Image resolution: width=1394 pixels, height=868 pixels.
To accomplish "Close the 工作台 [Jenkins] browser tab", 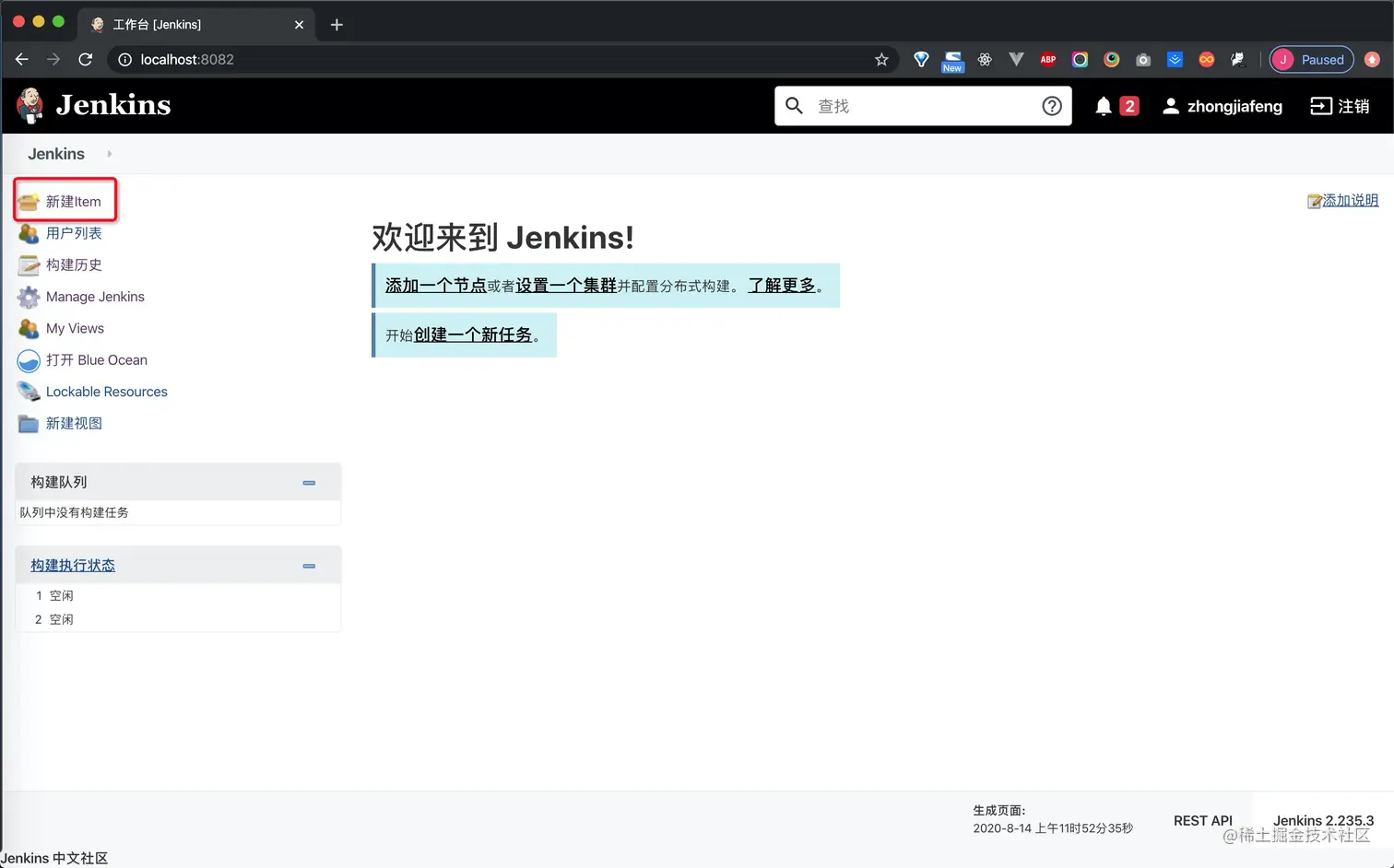I will pyautogui.click(x=299, y=25).
